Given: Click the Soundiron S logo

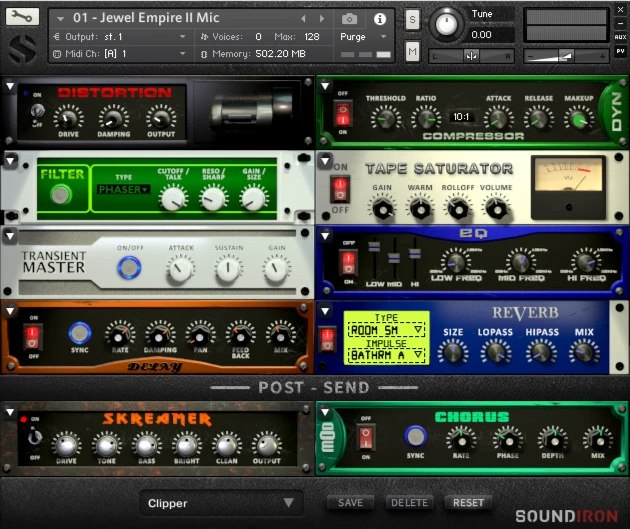Looking at the screenshot, I should 22,49.
